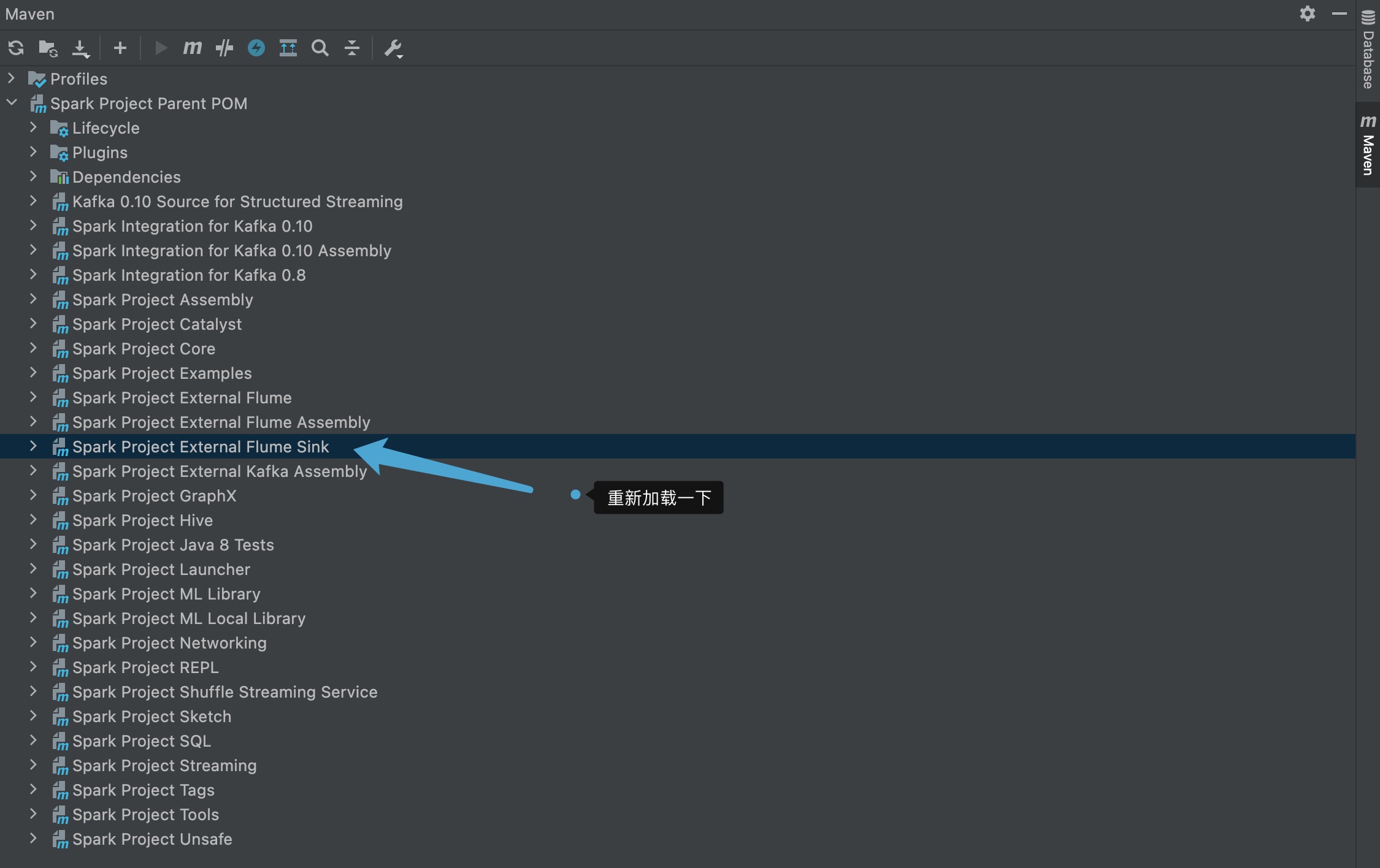Select Lifecycle folder icon
Image resolution: width=1380 pixels, height=868 pixels.
pyautogui.click(x=59, y=128)
